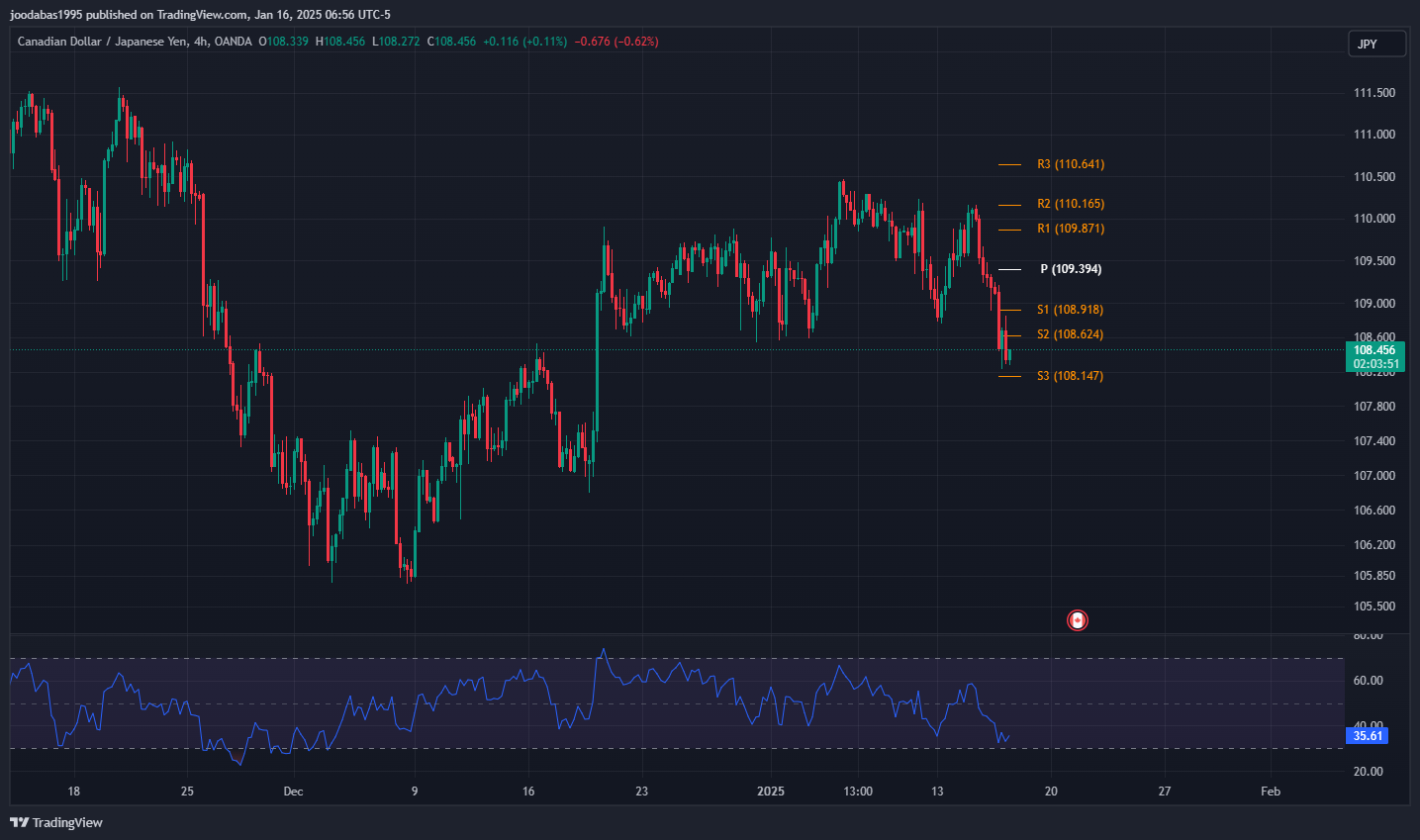Image resolution: width=1420 pixels, height=840 pixels.
Task: Click the TradingView logo icon
Action: pyautogui.click(x=19, y=822)
